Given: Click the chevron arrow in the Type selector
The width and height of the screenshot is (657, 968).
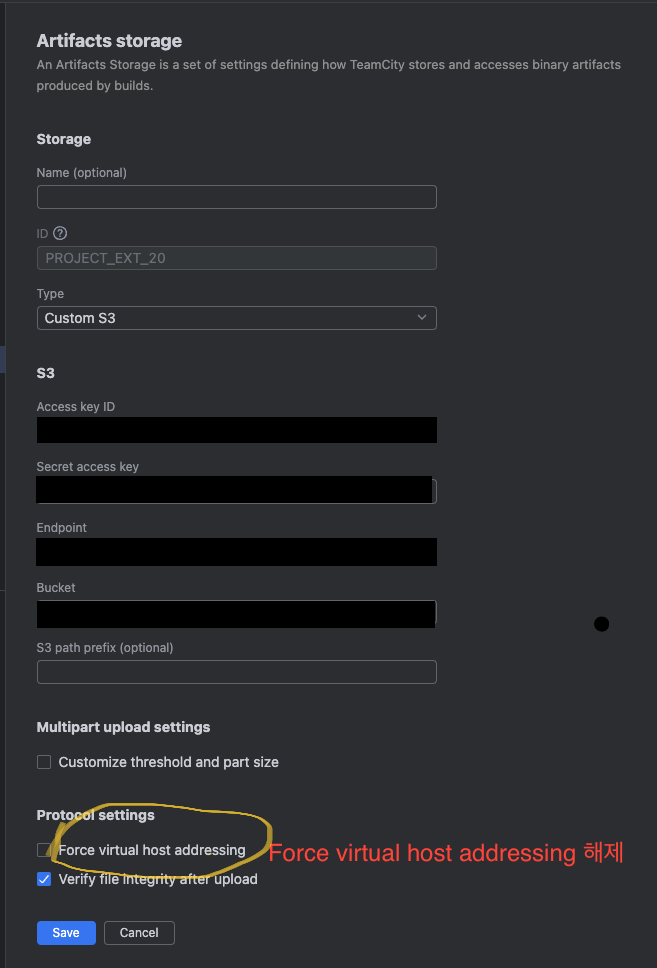Looking at the screenshot, I should [422, 317].
